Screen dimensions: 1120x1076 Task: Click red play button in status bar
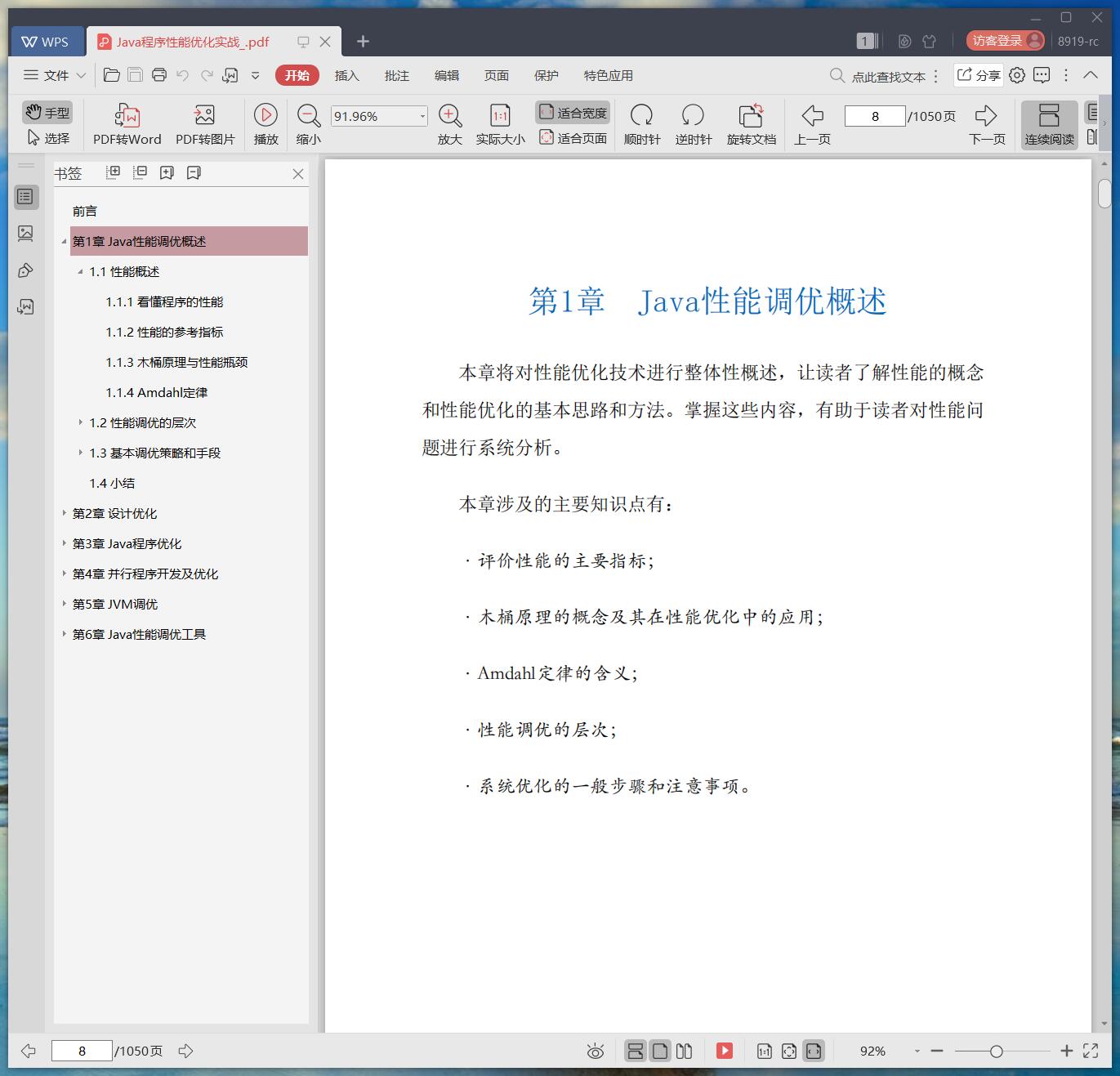pos(725,1051)
